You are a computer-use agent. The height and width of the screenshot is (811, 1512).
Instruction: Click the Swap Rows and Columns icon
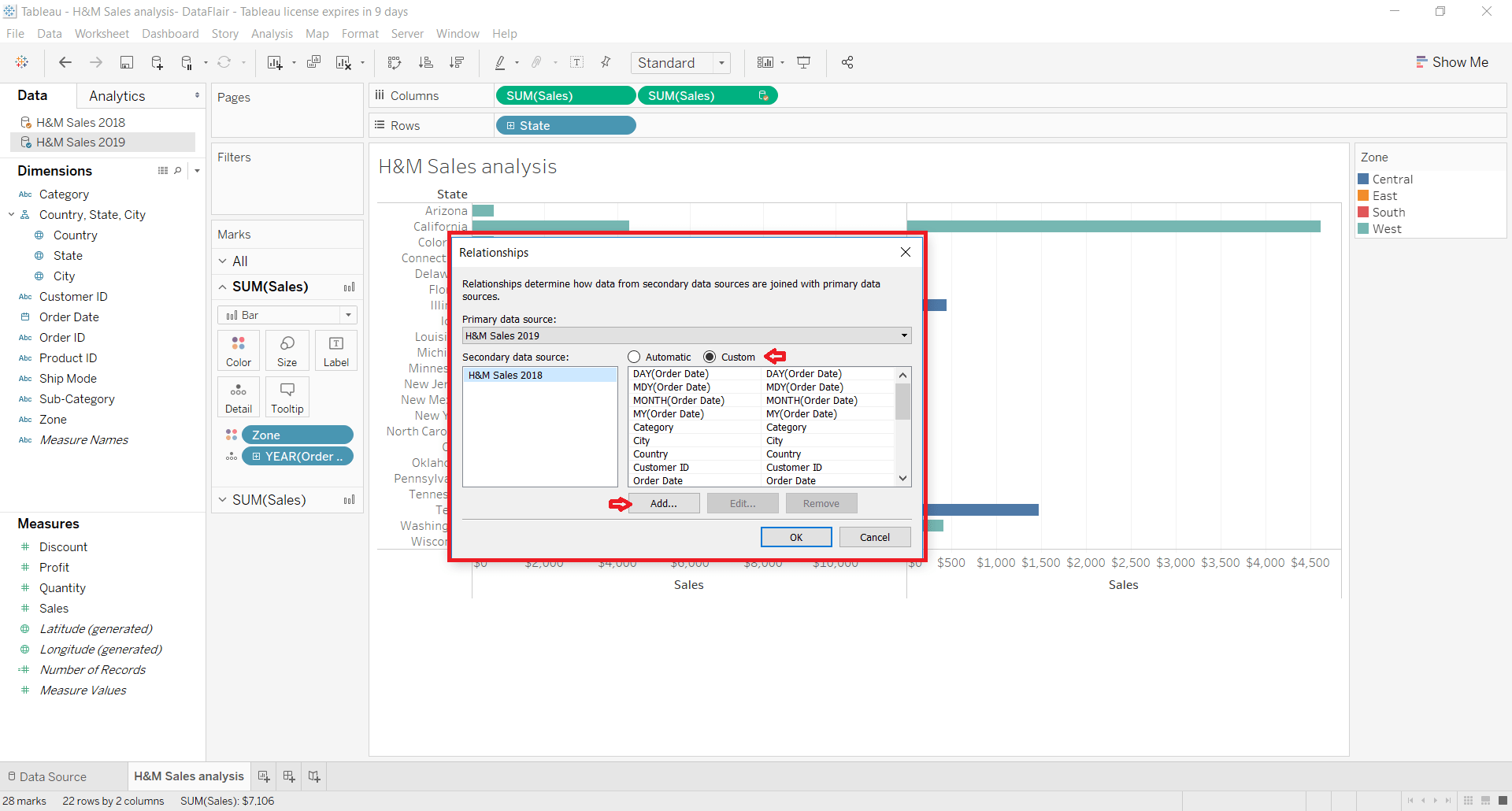tap(394, 62)
